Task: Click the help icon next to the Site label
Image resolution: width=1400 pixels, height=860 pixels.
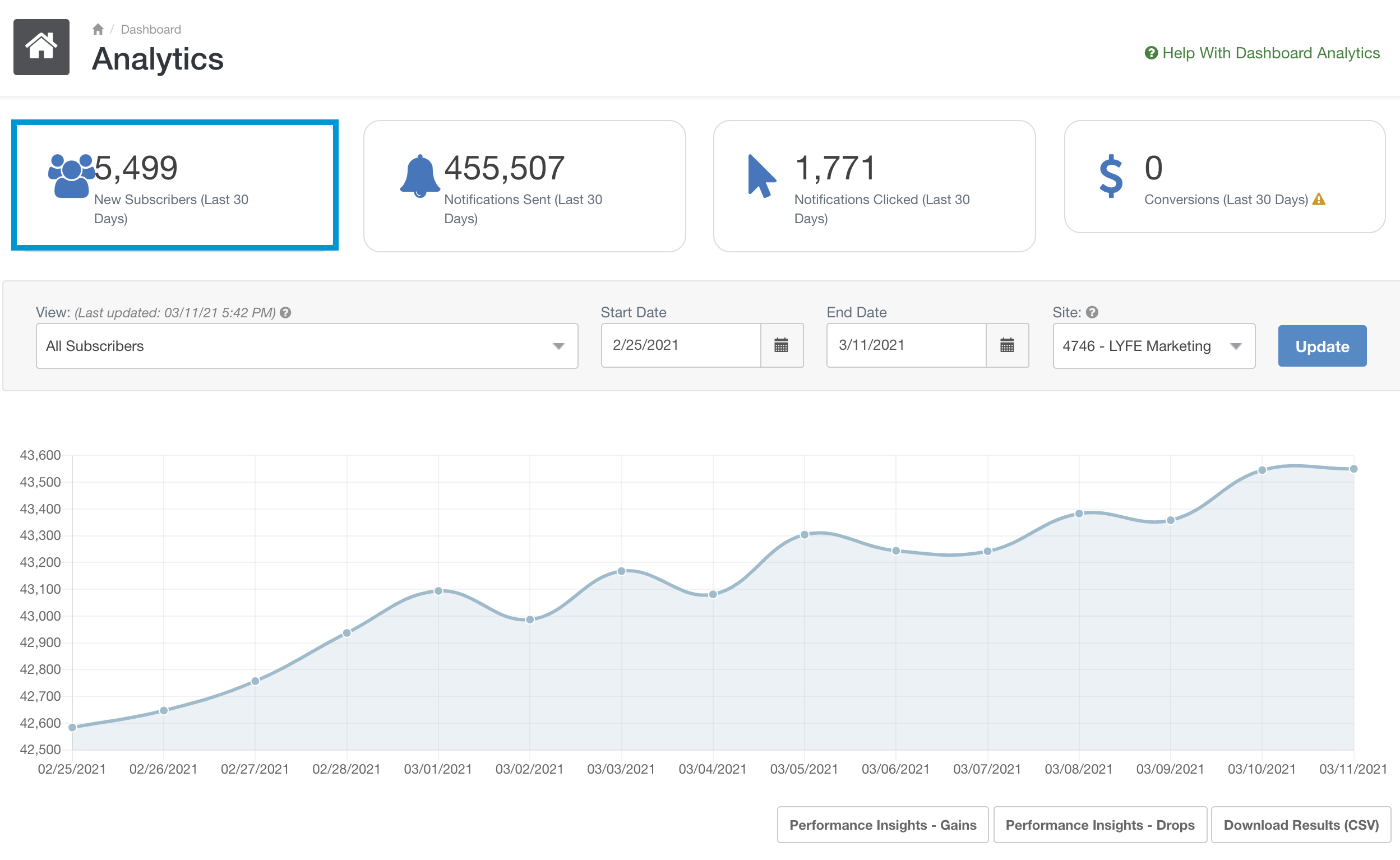Action: tap(1092, 312)
